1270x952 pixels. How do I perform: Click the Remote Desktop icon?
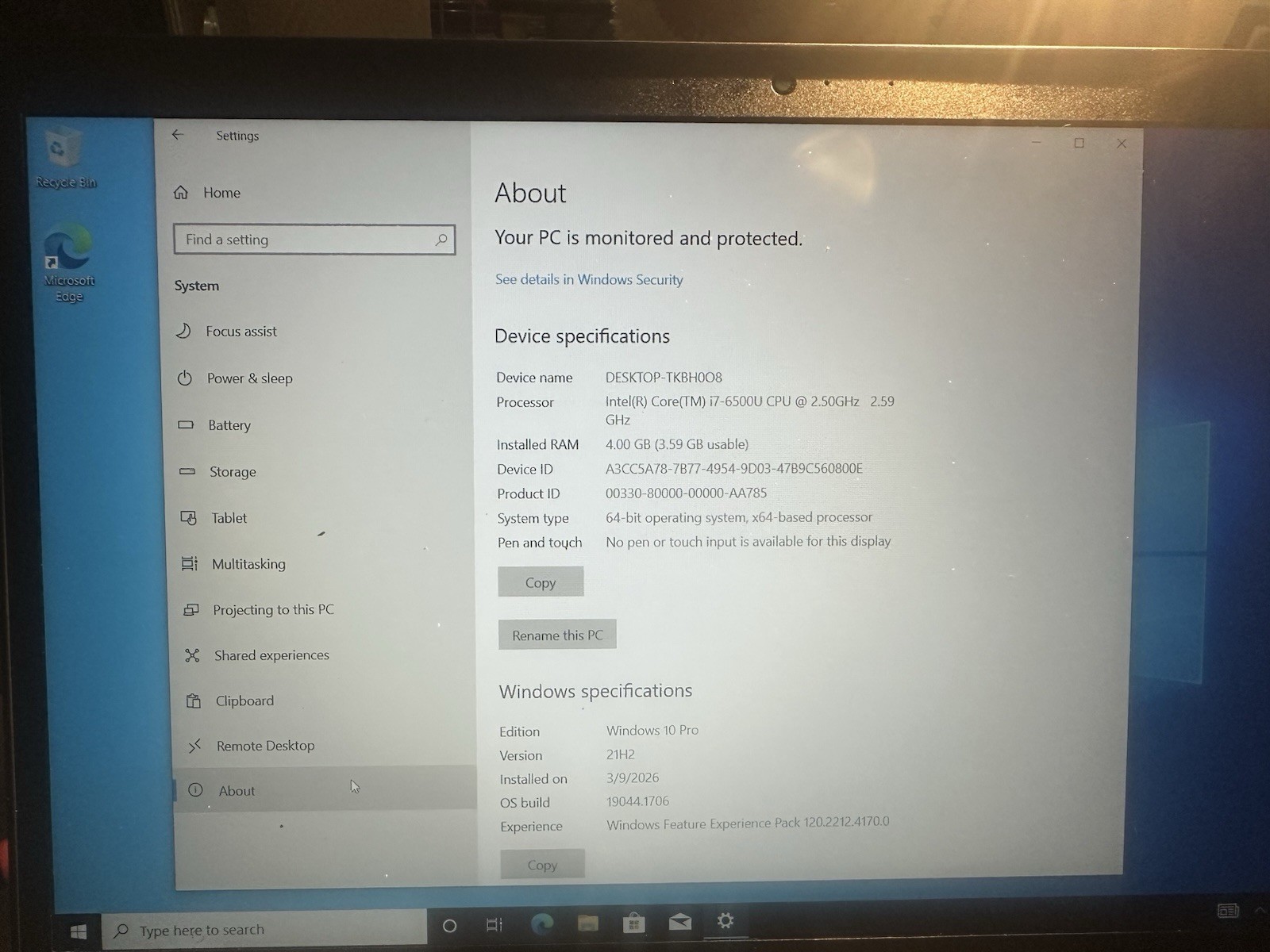194,746
